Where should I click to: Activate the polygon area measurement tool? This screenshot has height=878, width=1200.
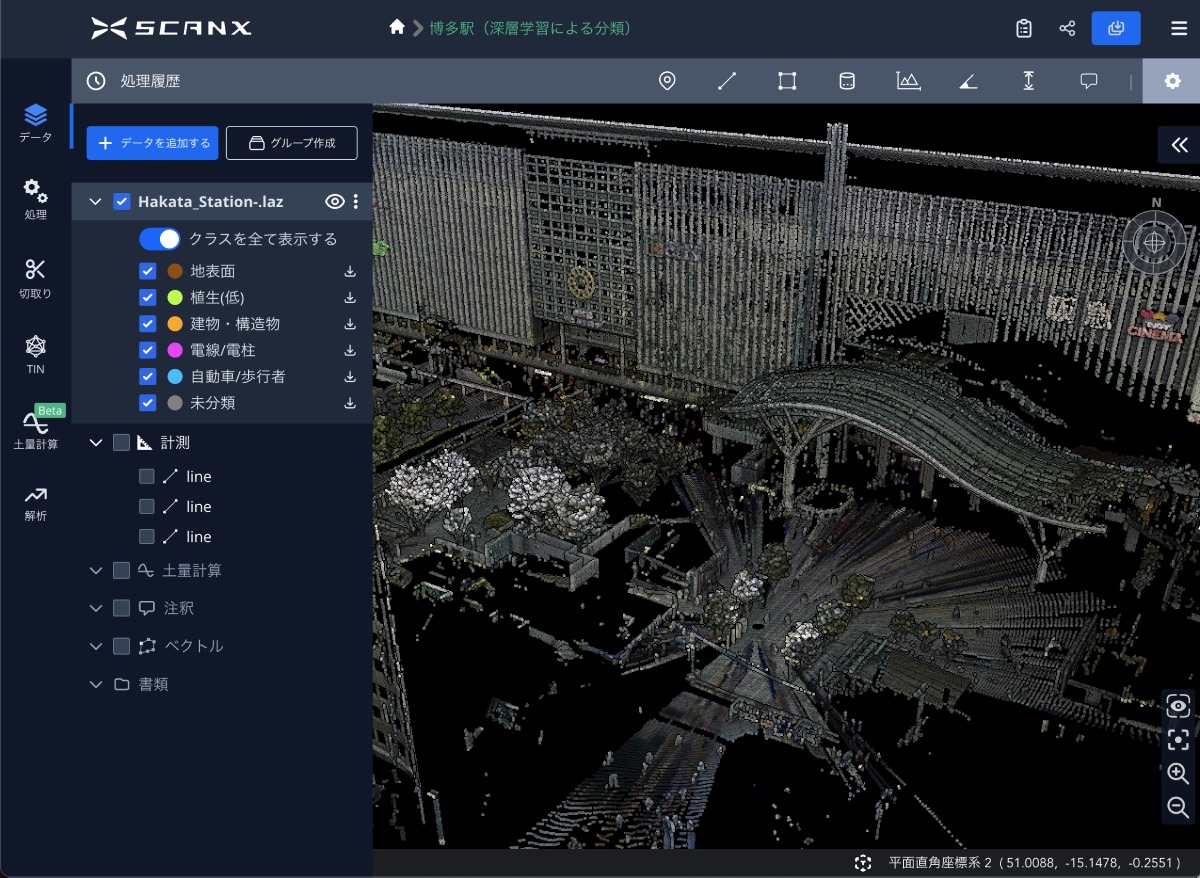(787, 81)
